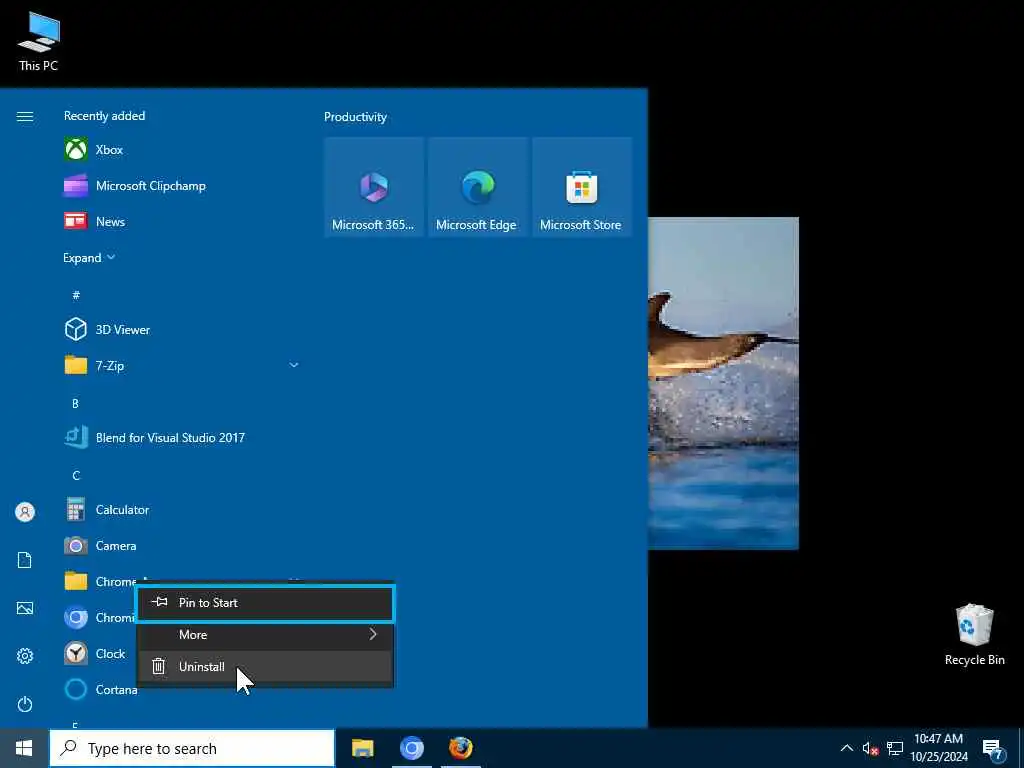Click the taskbar search box
The width and height of the screenshot is (1024, 768).
coord(193,748)
